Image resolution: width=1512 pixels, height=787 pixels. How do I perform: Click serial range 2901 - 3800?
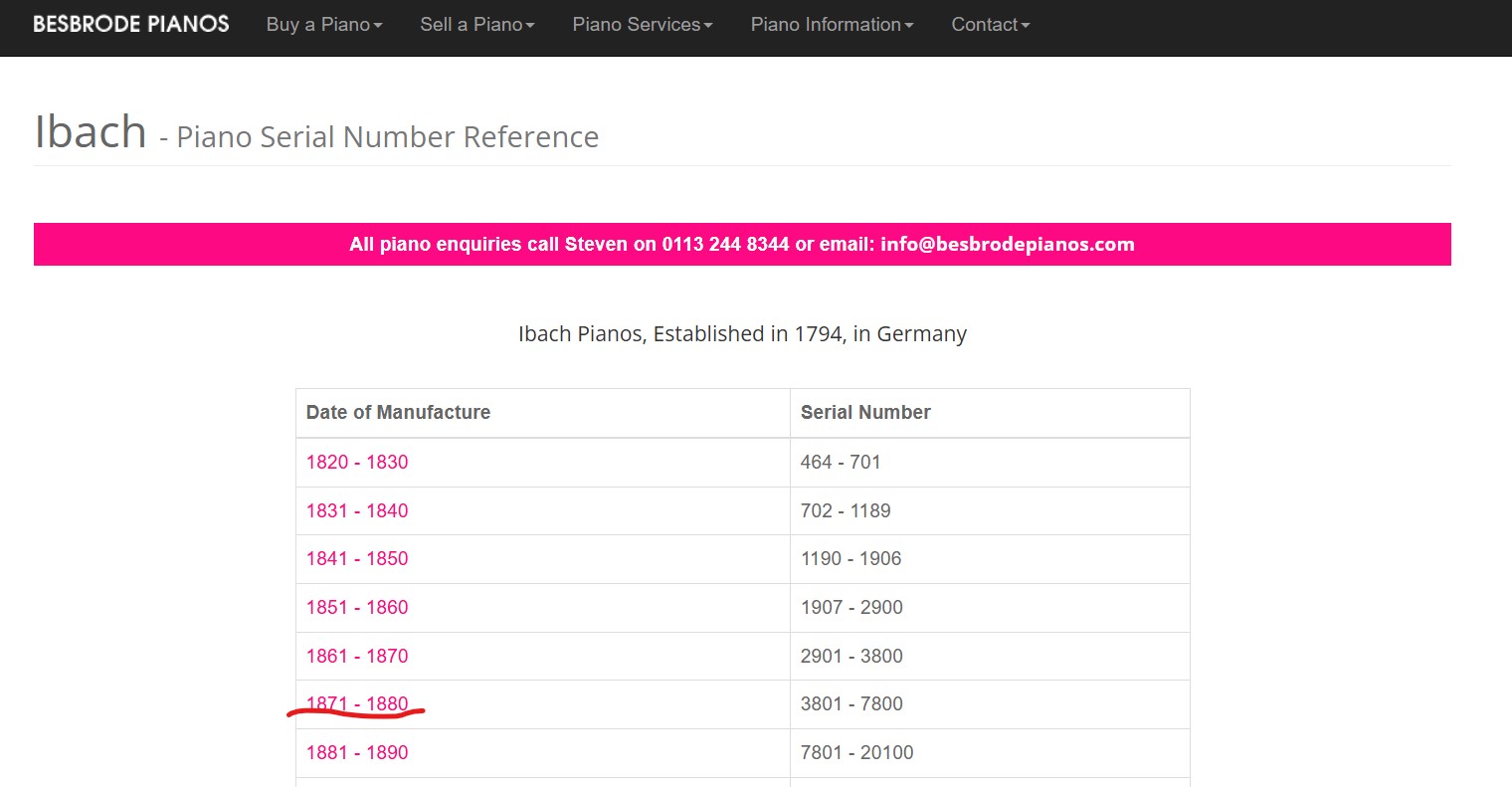(851, 656)
